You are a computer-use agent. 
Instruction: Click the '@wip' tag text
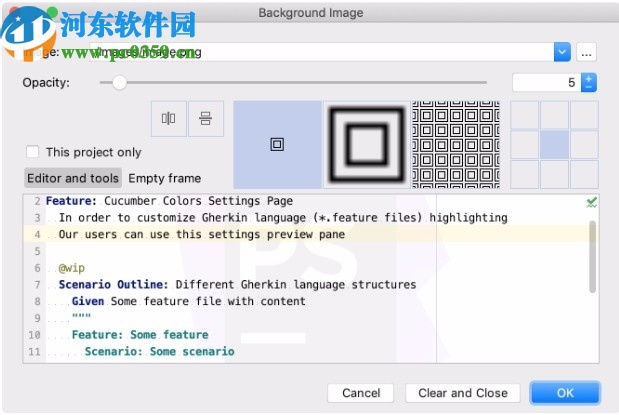[71, 268]
